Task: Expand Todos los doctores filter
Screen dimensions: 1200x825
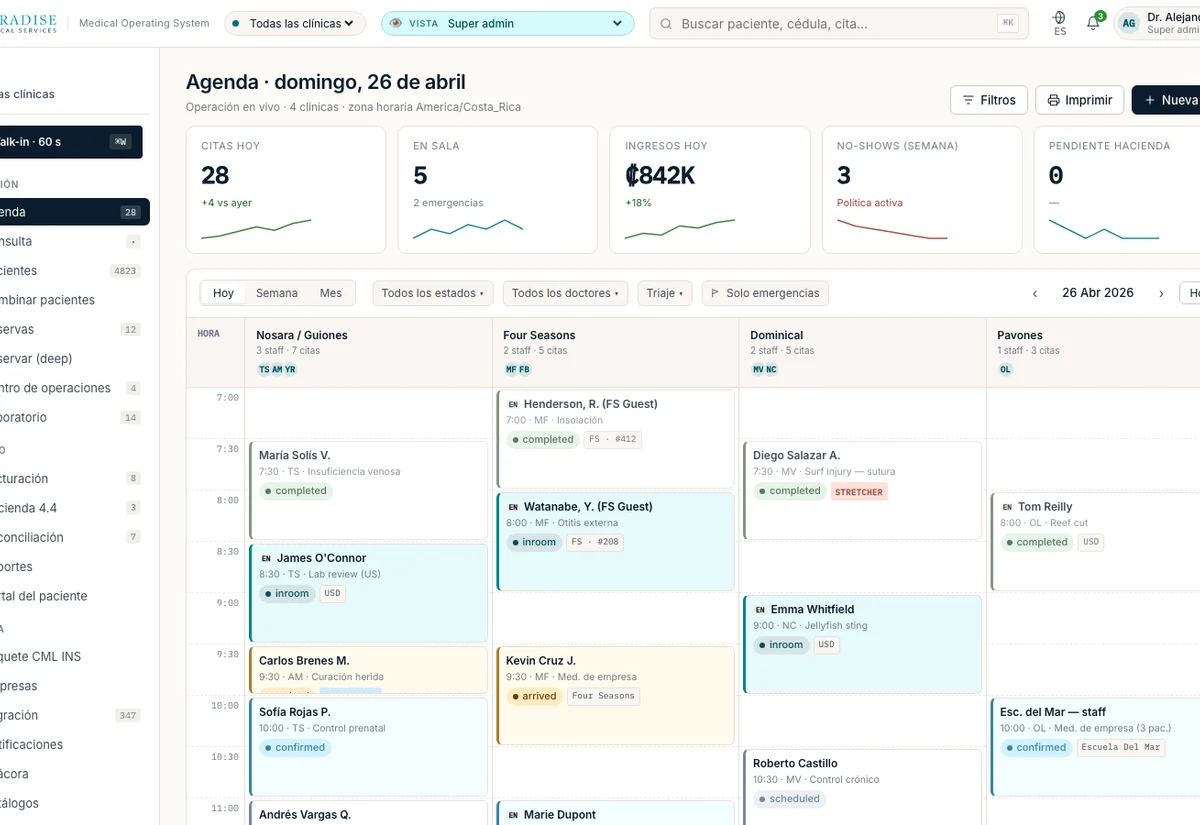Action: [x=565, y=293]
